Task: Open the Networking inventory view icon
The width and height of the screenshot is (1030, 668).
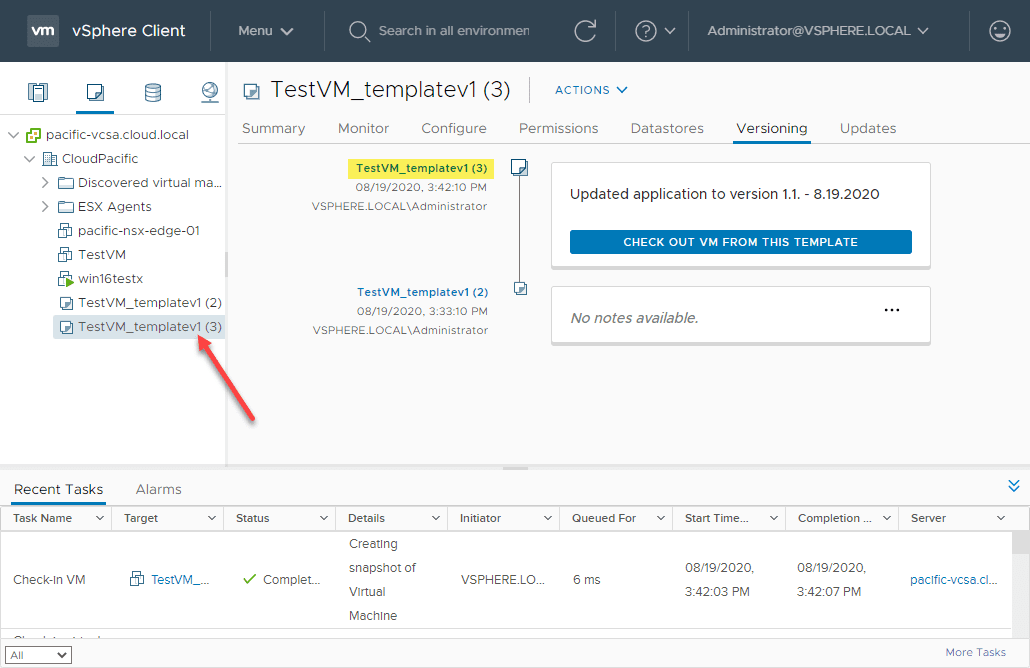Action: click(x=209, y=93)
